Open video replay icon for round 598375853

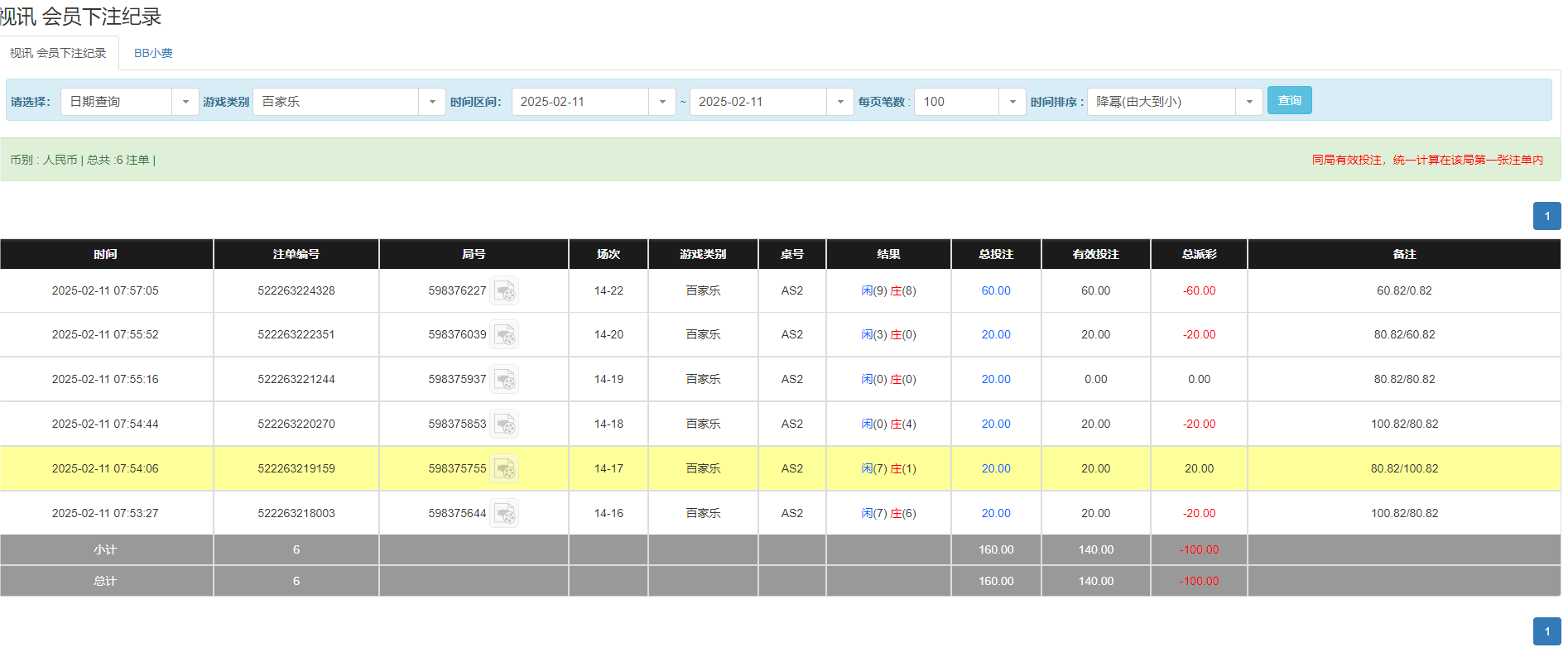tap(504, 424)
